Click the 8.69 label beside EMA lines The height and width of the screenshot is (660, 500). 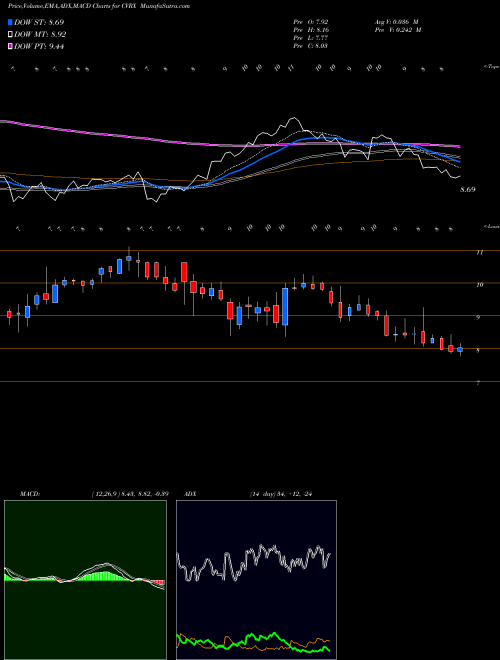(467, 190)
